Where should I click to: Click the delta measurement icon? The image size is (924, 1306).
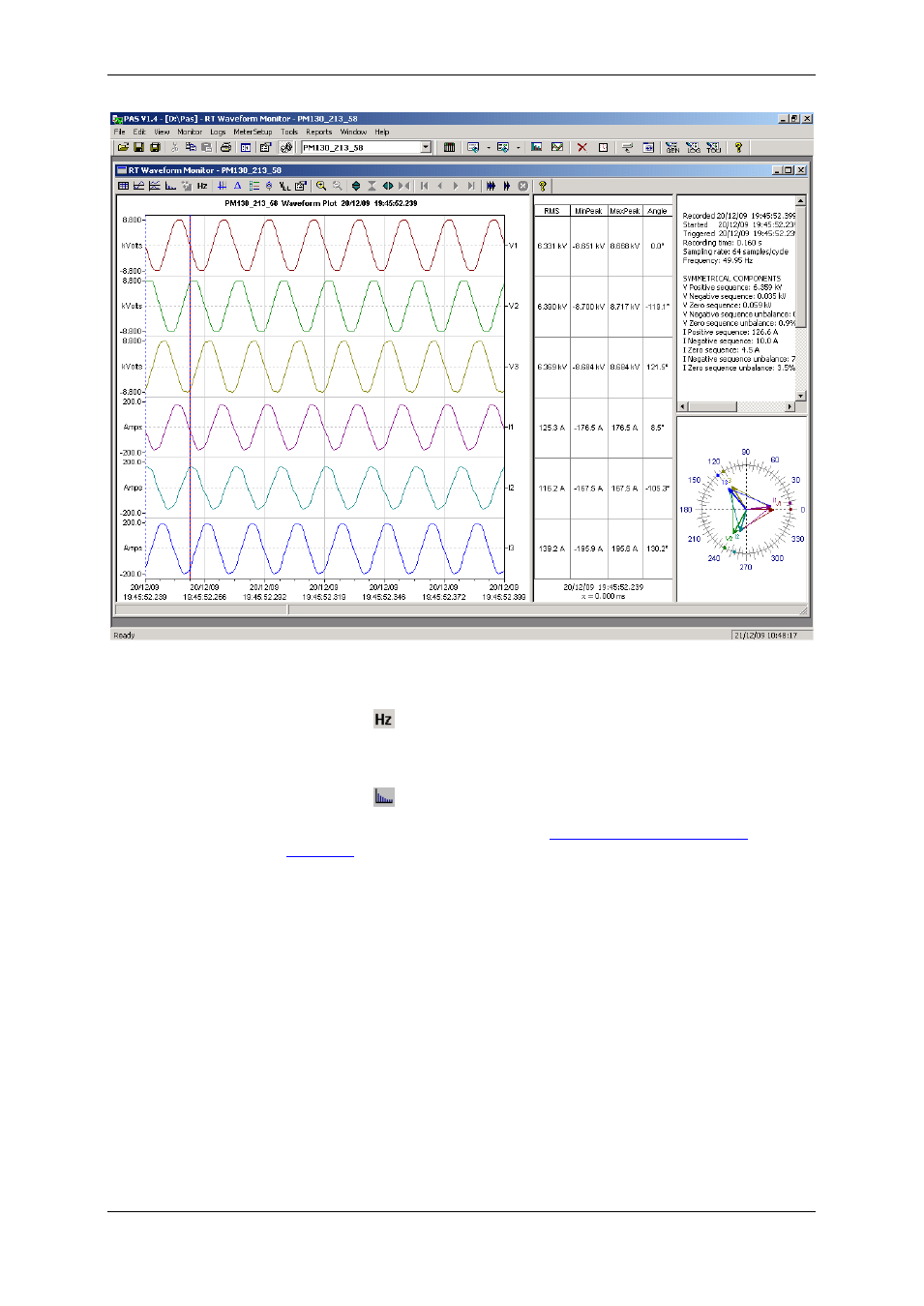[x=237, y=186]
